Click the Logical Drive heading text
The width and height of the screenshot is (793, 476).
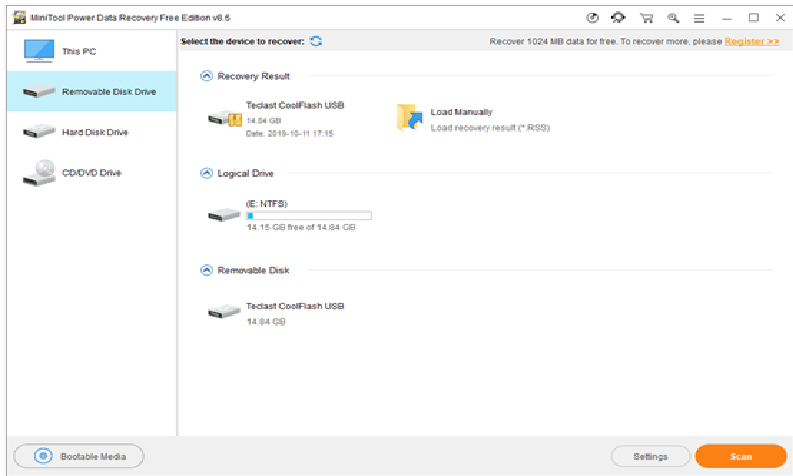[x=245, y=174]
